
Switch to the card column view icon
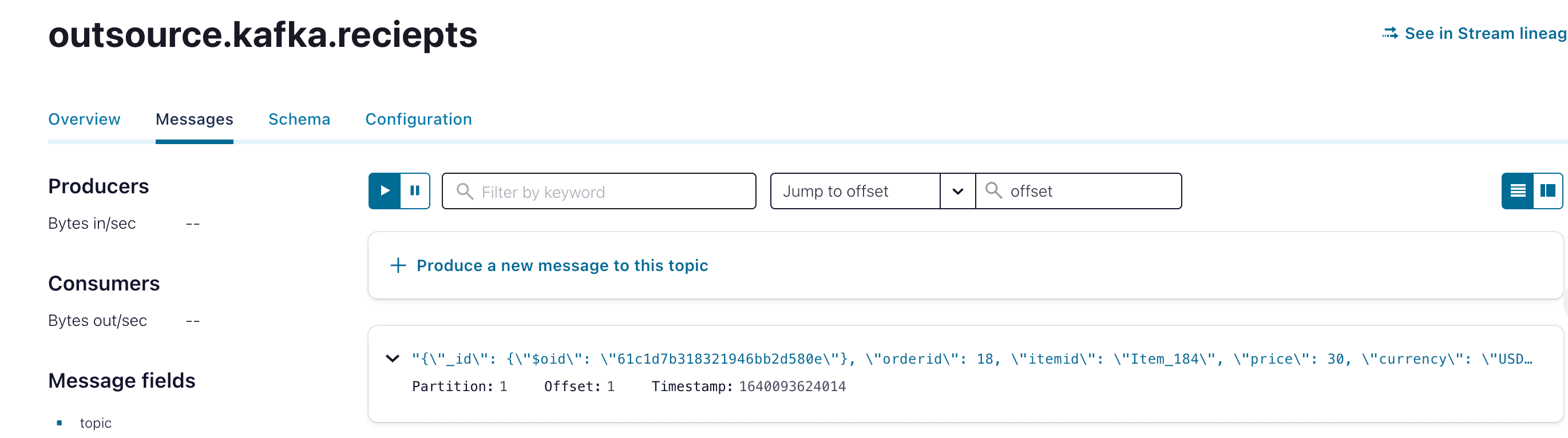click(x=1547, y=191)
